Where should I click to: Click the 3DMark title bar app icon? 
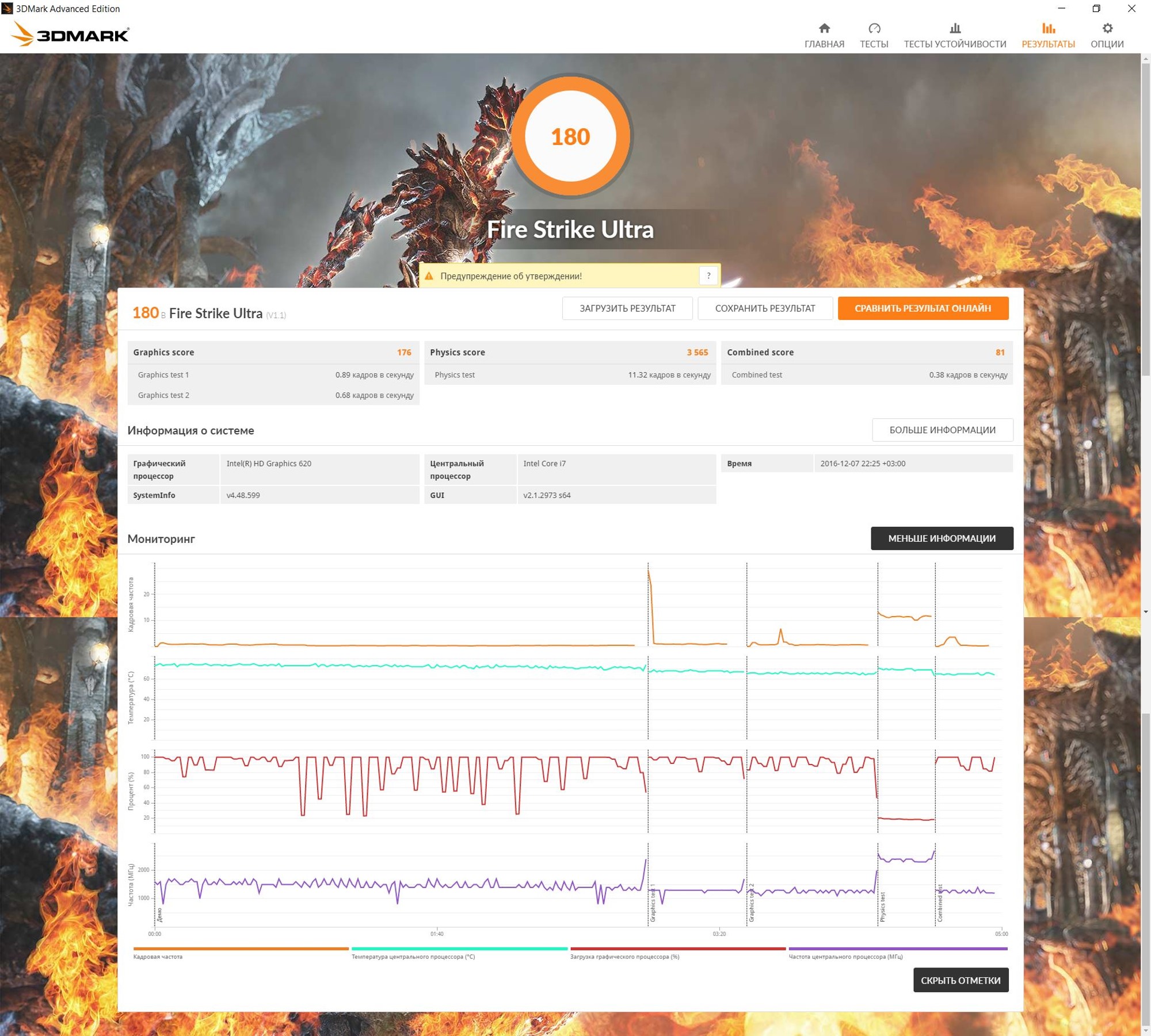[x=7, y=9]
